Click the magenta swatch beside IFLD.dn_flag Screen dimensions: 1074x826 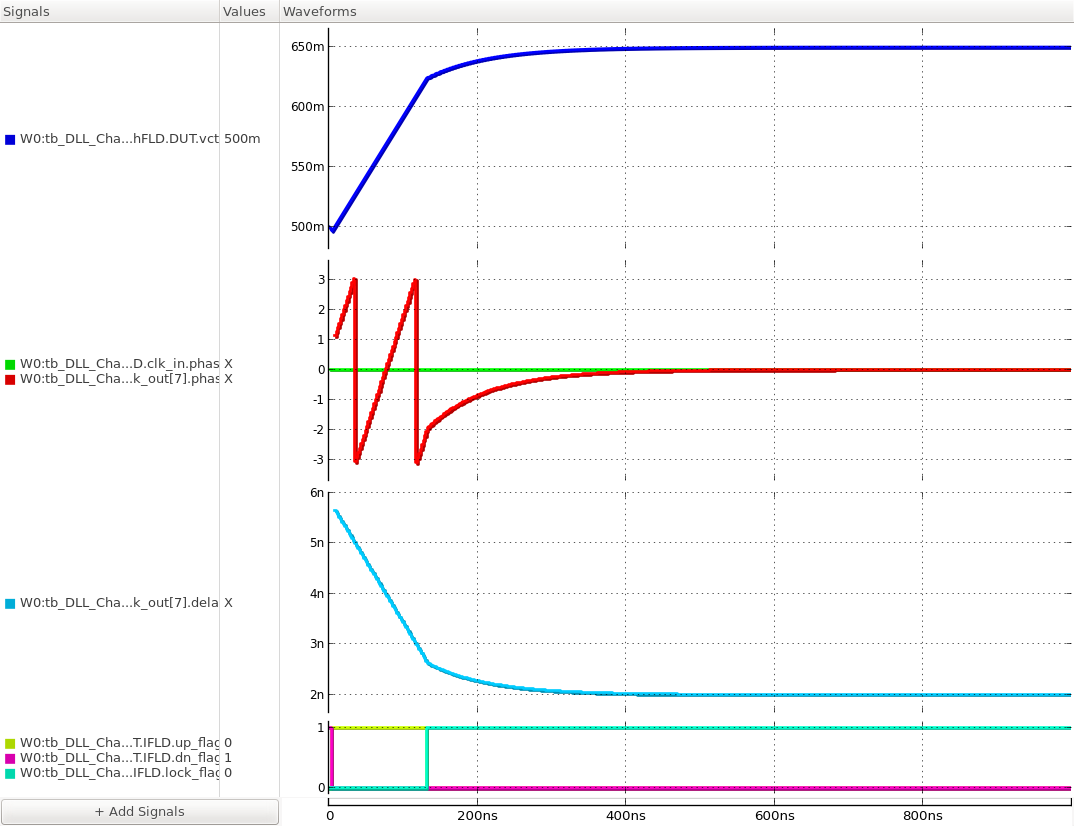tap(9, 758)
